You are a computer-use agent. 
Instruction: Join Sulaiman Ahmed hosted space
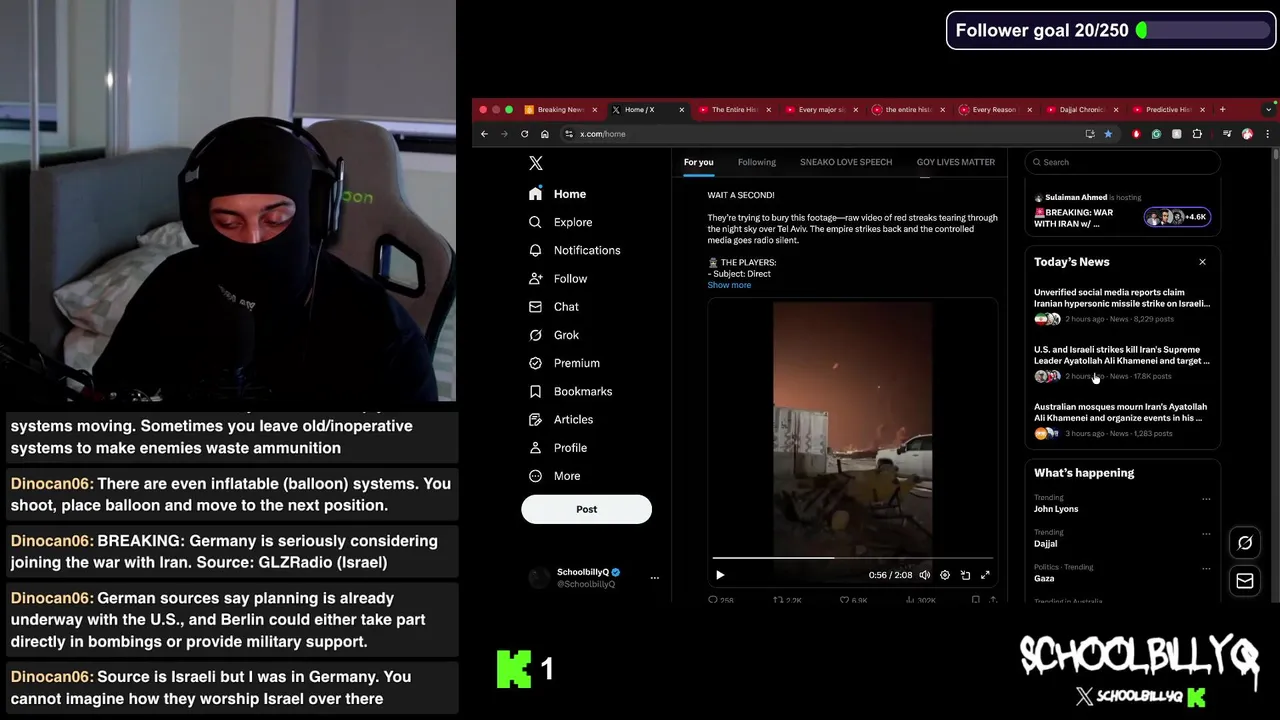click(1122, 212)
